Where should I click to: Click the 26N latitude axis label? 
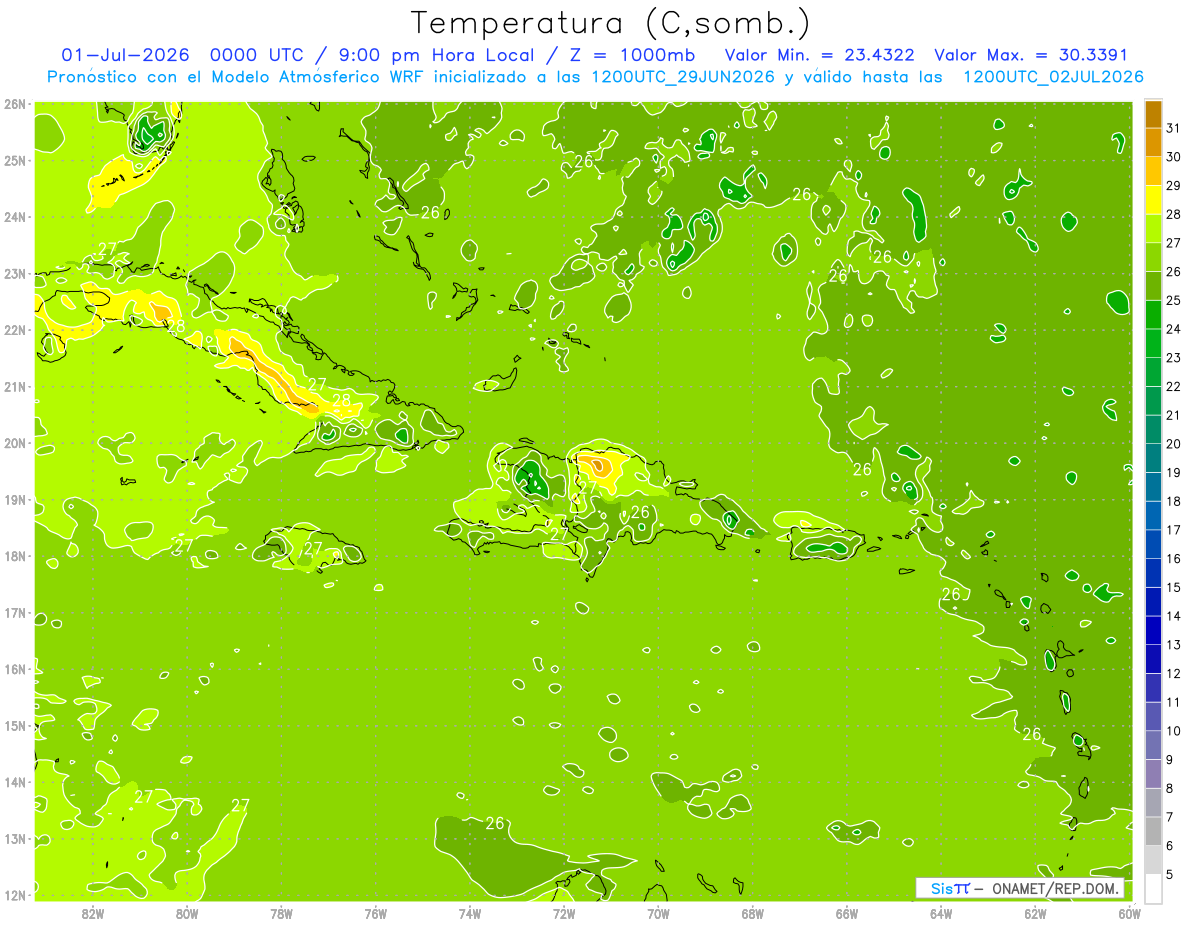(x=15, y=104)
